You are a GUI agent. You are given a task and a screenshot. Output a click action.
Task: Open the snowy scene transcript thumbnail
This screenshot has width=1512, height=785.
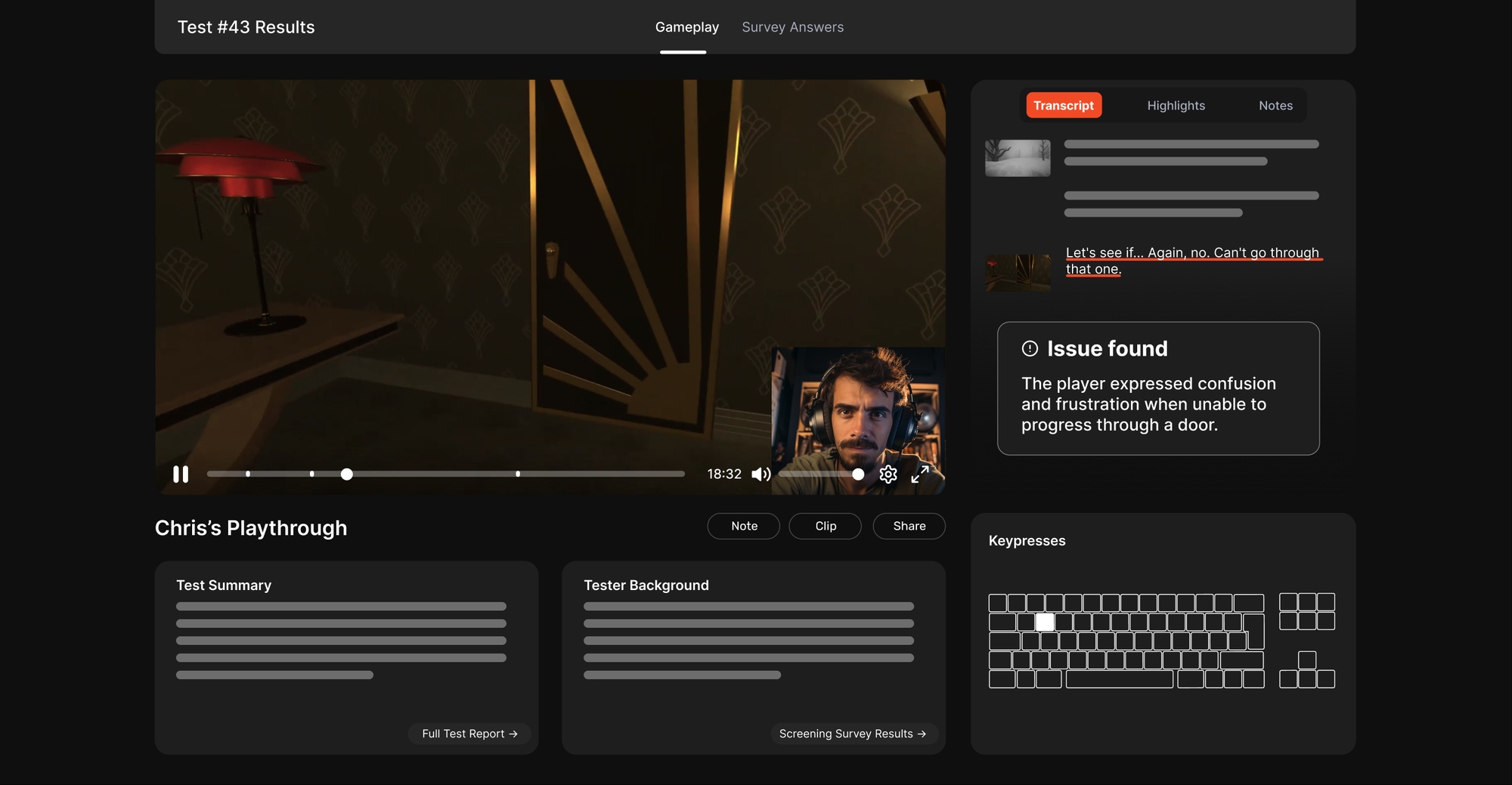pyautogui.click(x=1018, y=158)
